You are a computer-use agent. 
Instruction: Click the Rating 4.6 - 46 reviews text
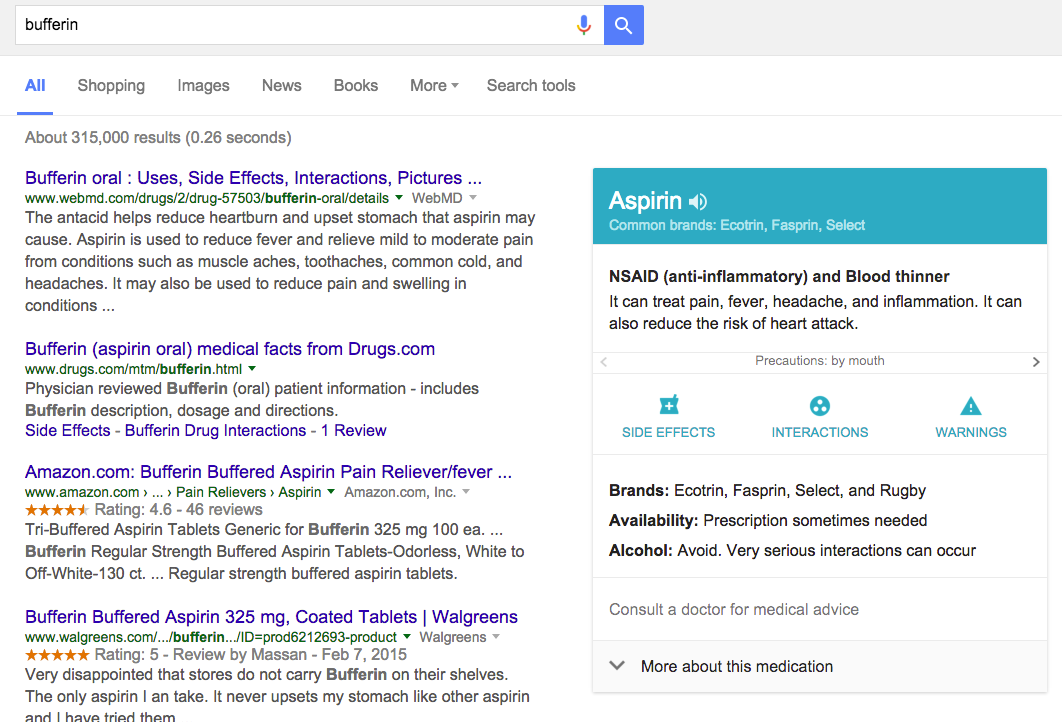point(178,509)
